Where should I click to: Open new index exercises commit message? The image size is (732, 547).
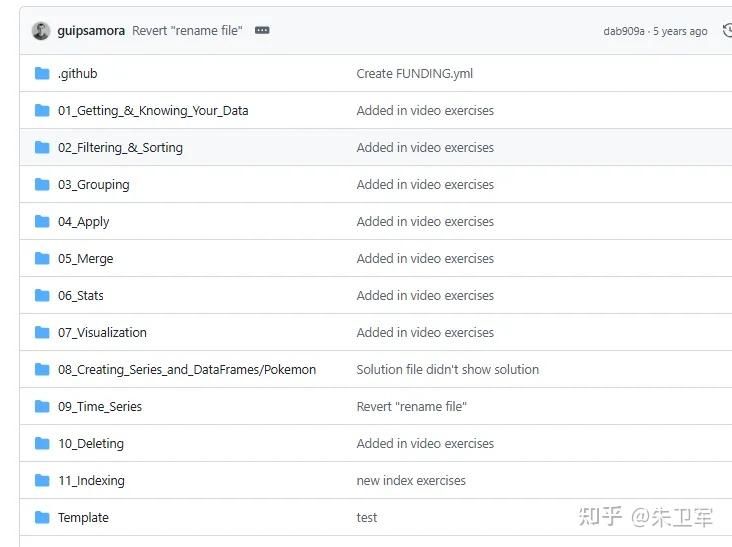[x=411, y=481]
